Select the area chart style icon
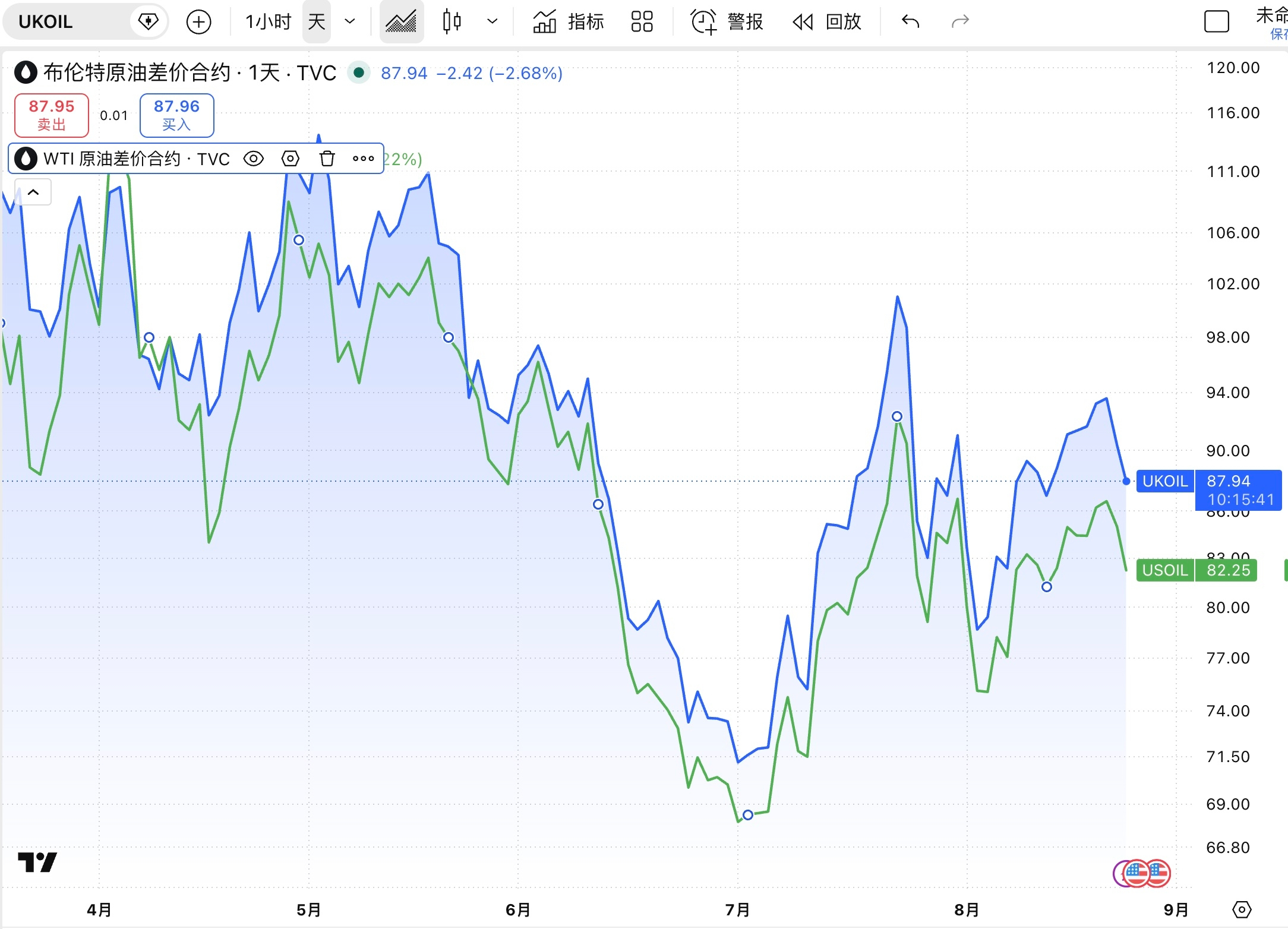Viewport: 1288px width, 929px height. point(402,22)
